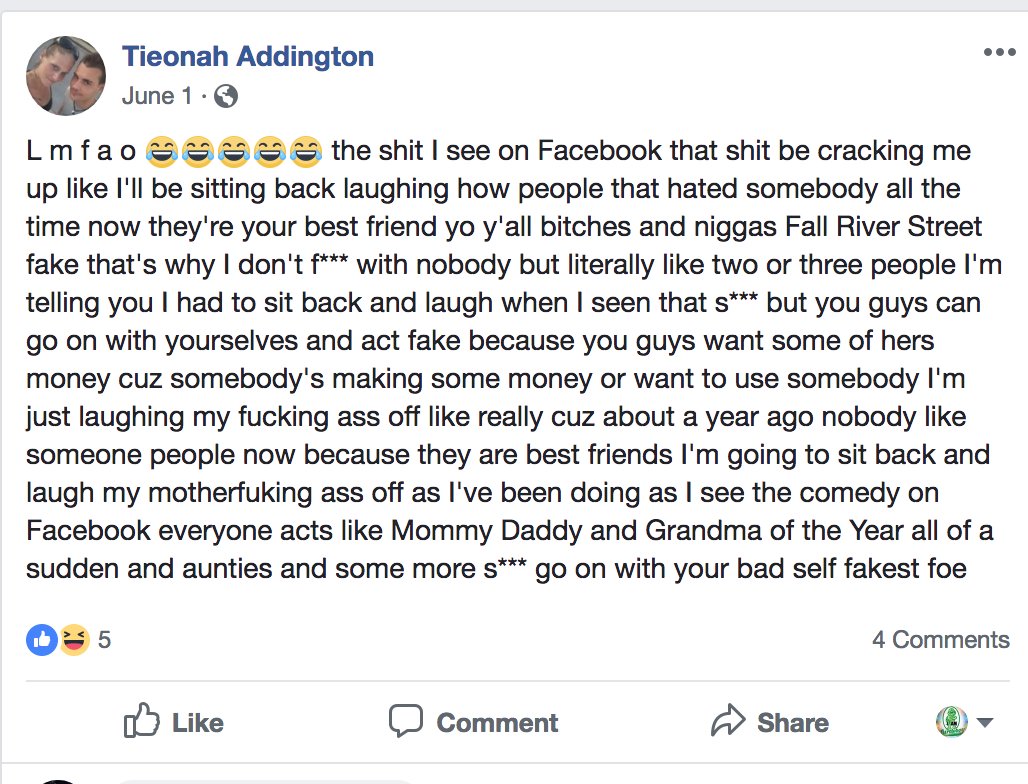Image resolution: width=1028 pixels, height=784 pixels.
Task: Open Tieonah Addington's profile name link
Action: tap(248, 57)
